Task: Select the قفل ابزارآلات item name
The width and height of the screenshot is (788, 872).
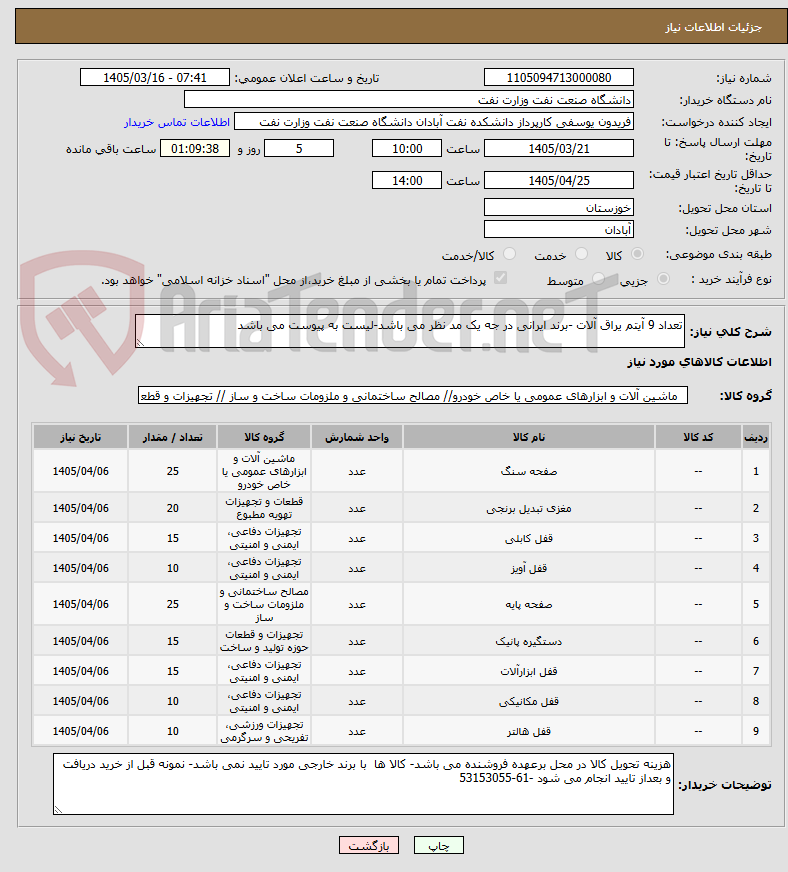Action: [x=528, y=671]
